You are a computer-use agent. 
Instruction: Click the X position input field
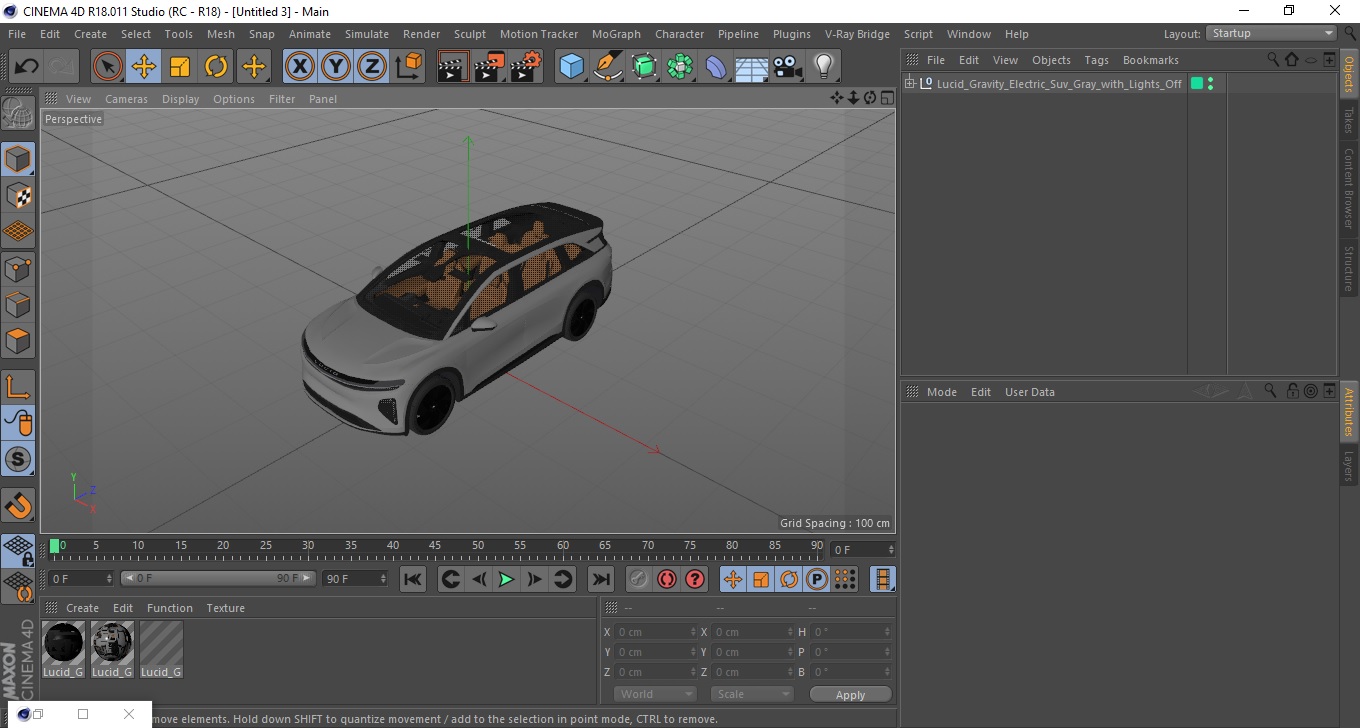[x=655, y=632]
